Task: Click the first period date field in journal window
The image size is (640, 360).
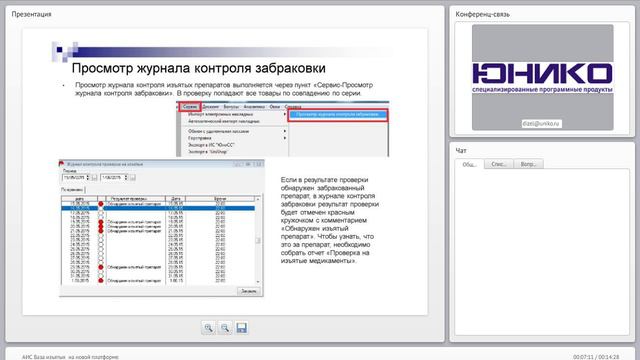Action: click(76, 178)
